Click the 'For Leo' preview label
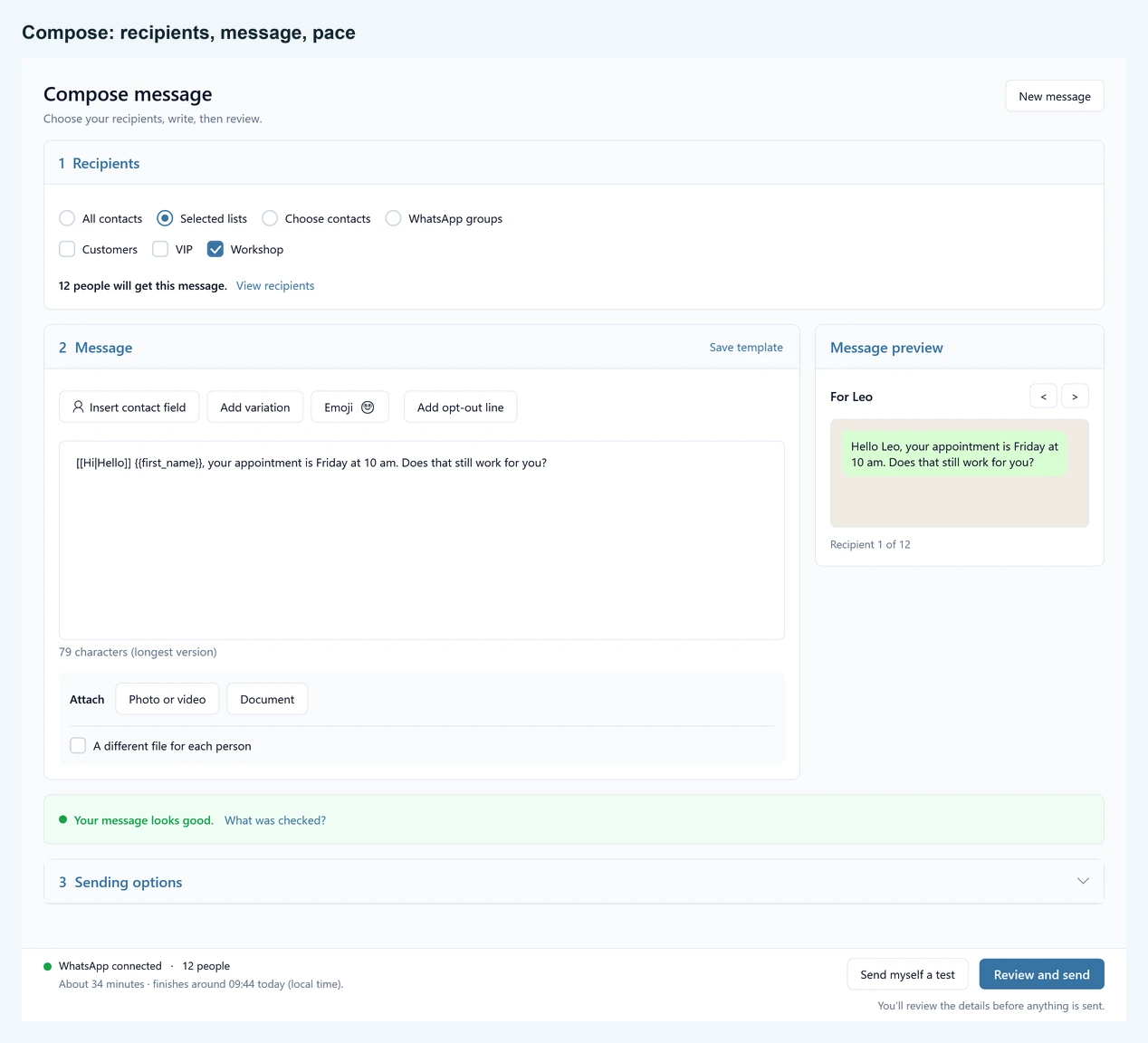 pos(851,397)
